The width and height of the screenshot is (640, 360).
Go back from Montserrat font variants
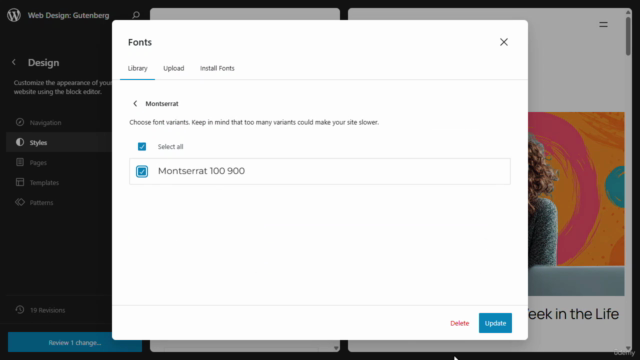pyautogui.click(x=135, y=104)
